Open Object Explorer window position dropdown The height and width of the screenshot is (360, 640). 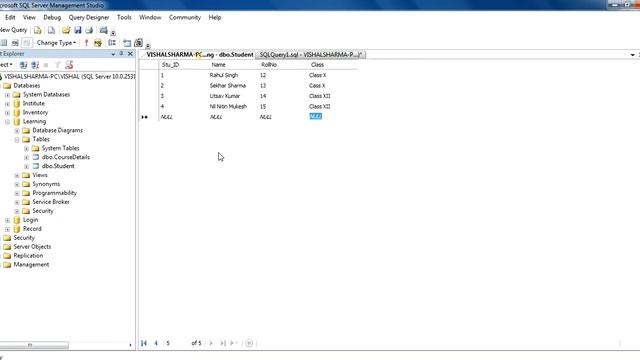(113, 54)
